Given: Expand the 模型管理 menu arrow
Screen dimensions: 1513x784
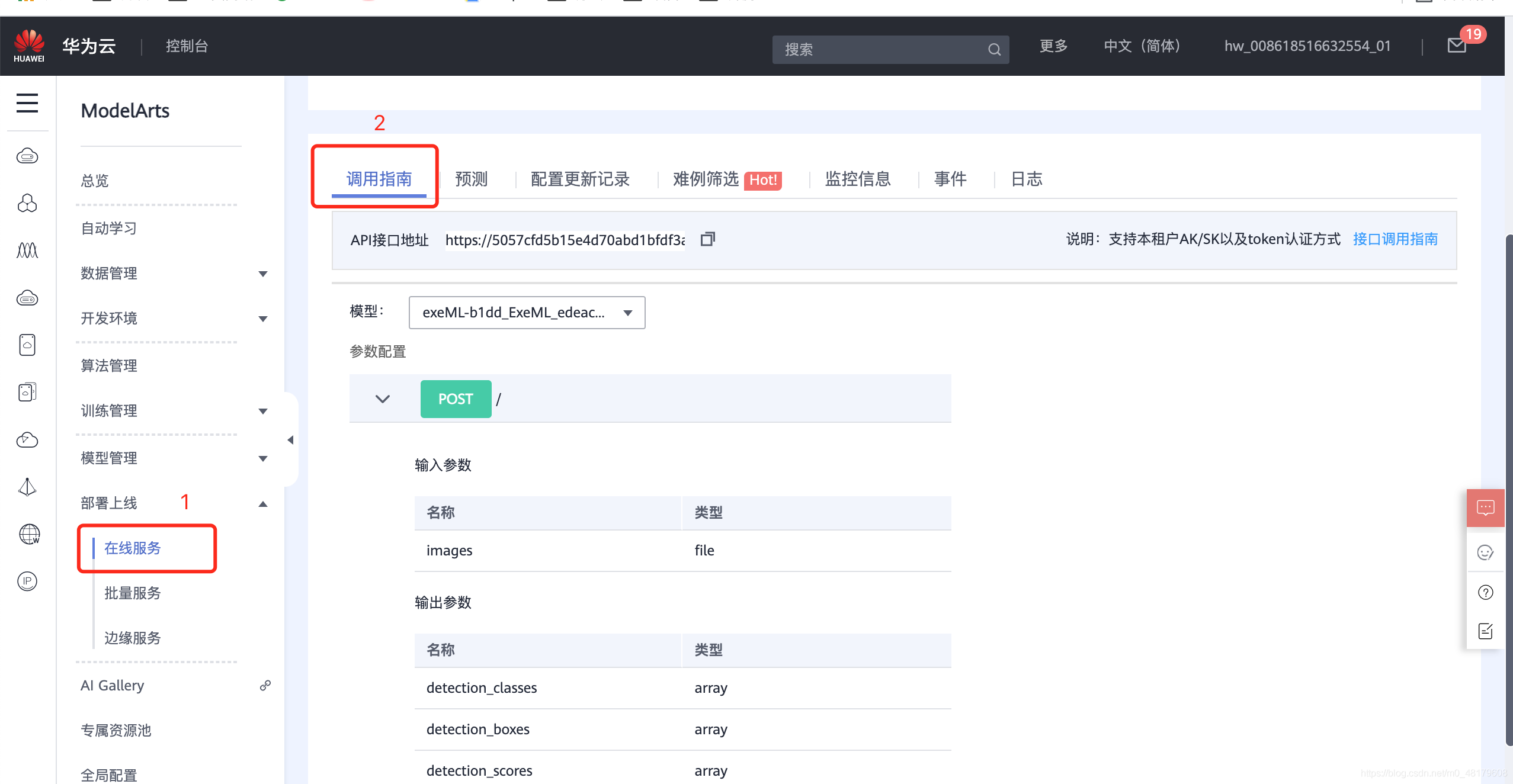Looking at the screenshot, I should pyautogui.click(x=263, y=458).
